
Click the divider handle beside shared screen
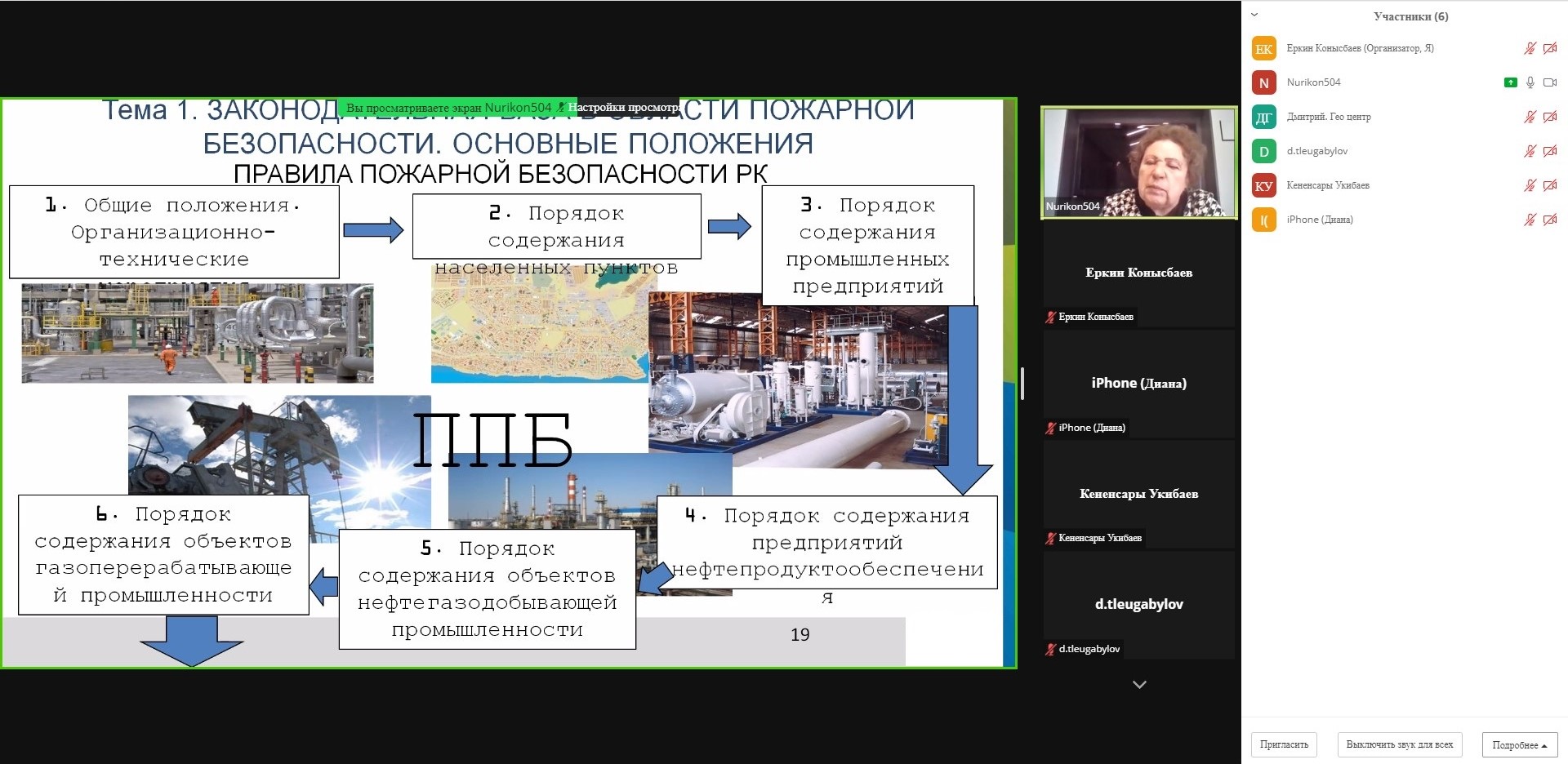coord(1022,383)
